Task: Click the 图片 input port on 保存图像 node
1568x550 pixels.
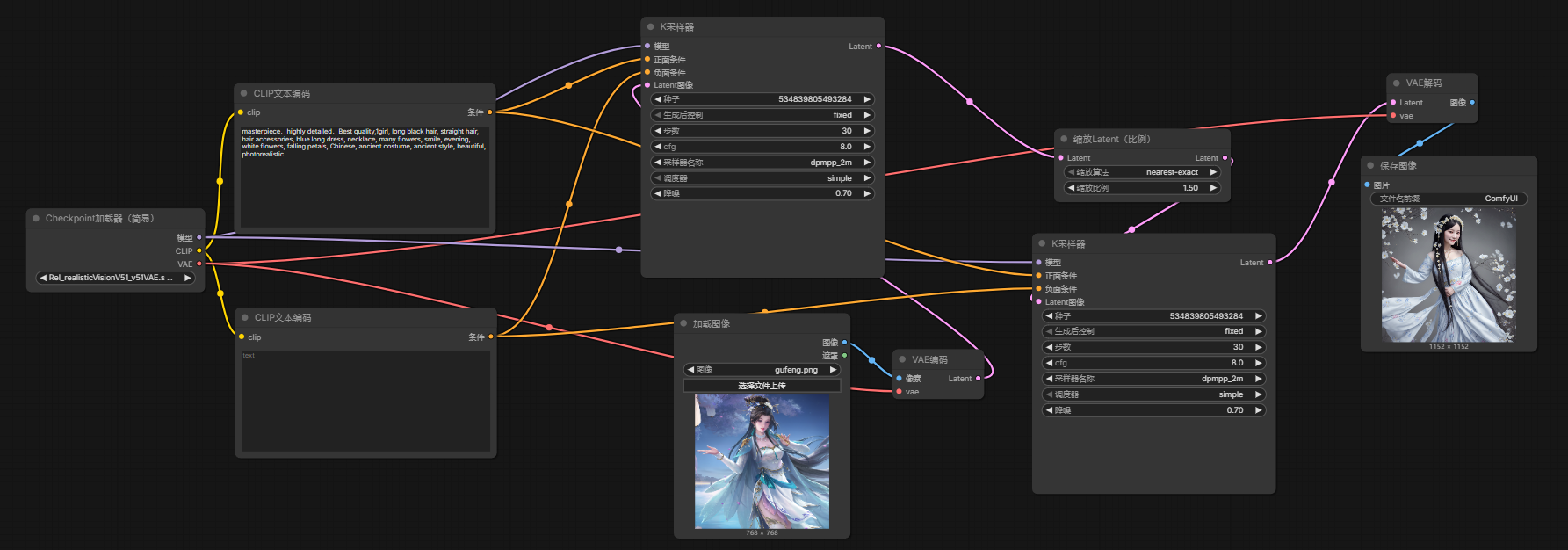Action: [x=1367, y=185]
